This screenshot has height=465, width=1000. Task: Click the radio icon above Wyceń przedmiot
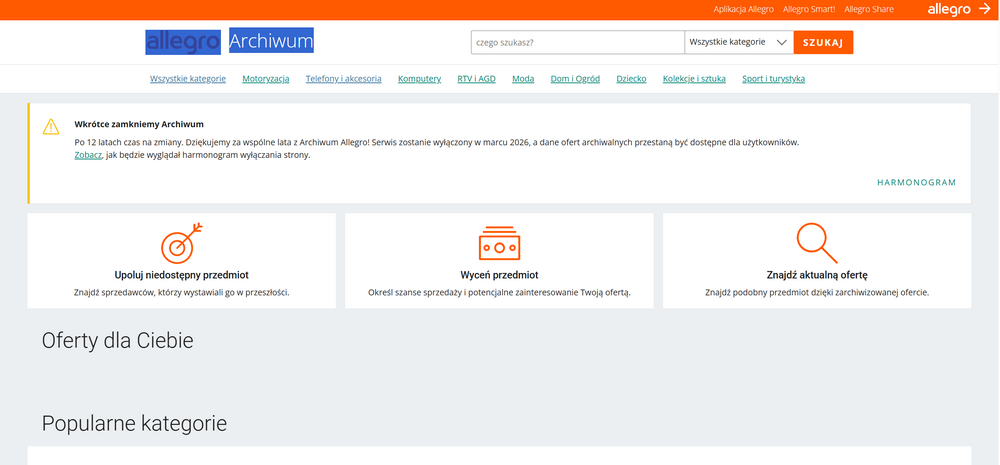pyautogui.click(x=499, y=243)
